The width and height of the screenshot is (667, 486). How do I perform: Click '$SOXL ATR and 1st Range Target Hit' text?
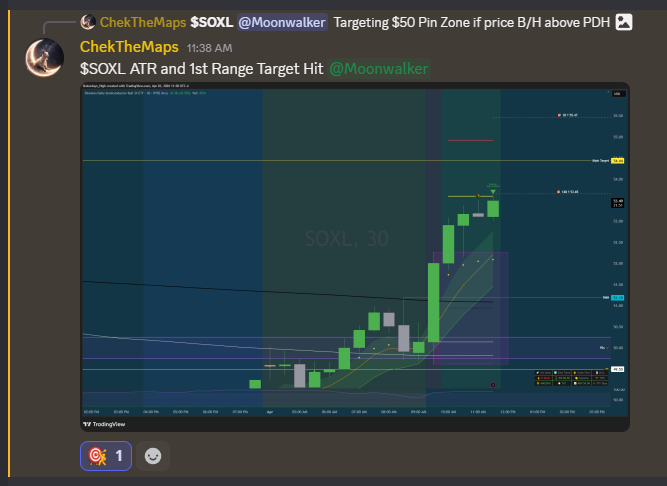202,69
